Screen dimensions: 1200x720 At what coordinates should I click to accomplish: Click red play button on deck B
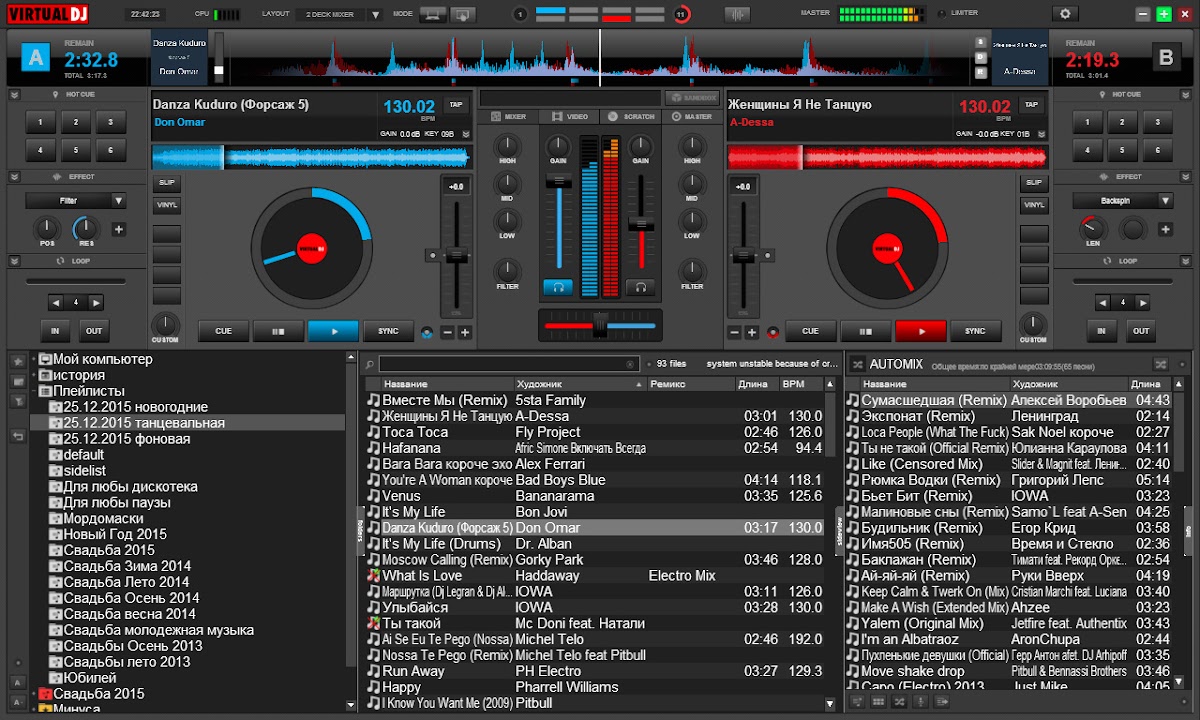pyautogui.click(x=921, y=331)
